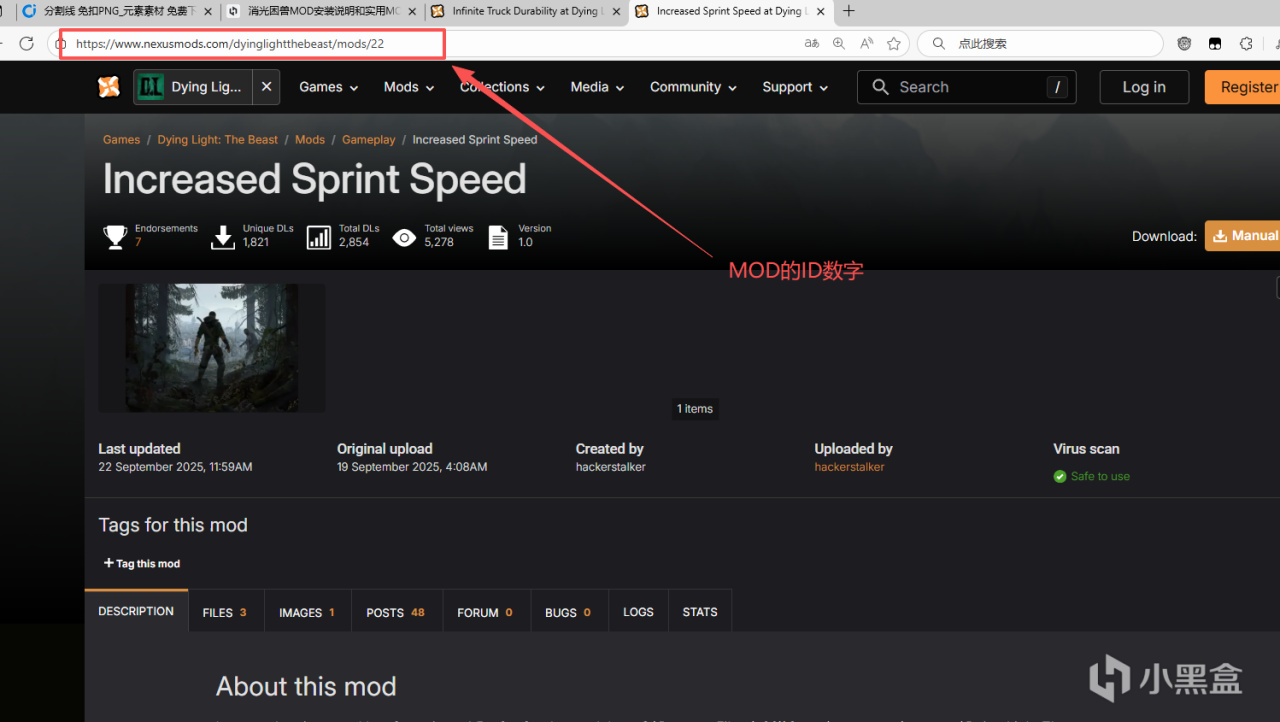Click the zoom magnifier icon in address bar
Screen dimensions: 1280x722
tap(839, 44)
